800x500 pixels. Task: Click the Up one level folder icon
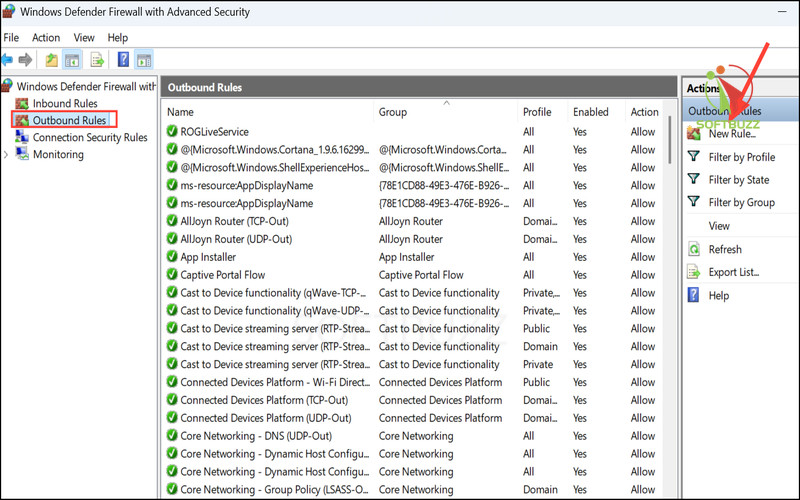click(51, 60)
